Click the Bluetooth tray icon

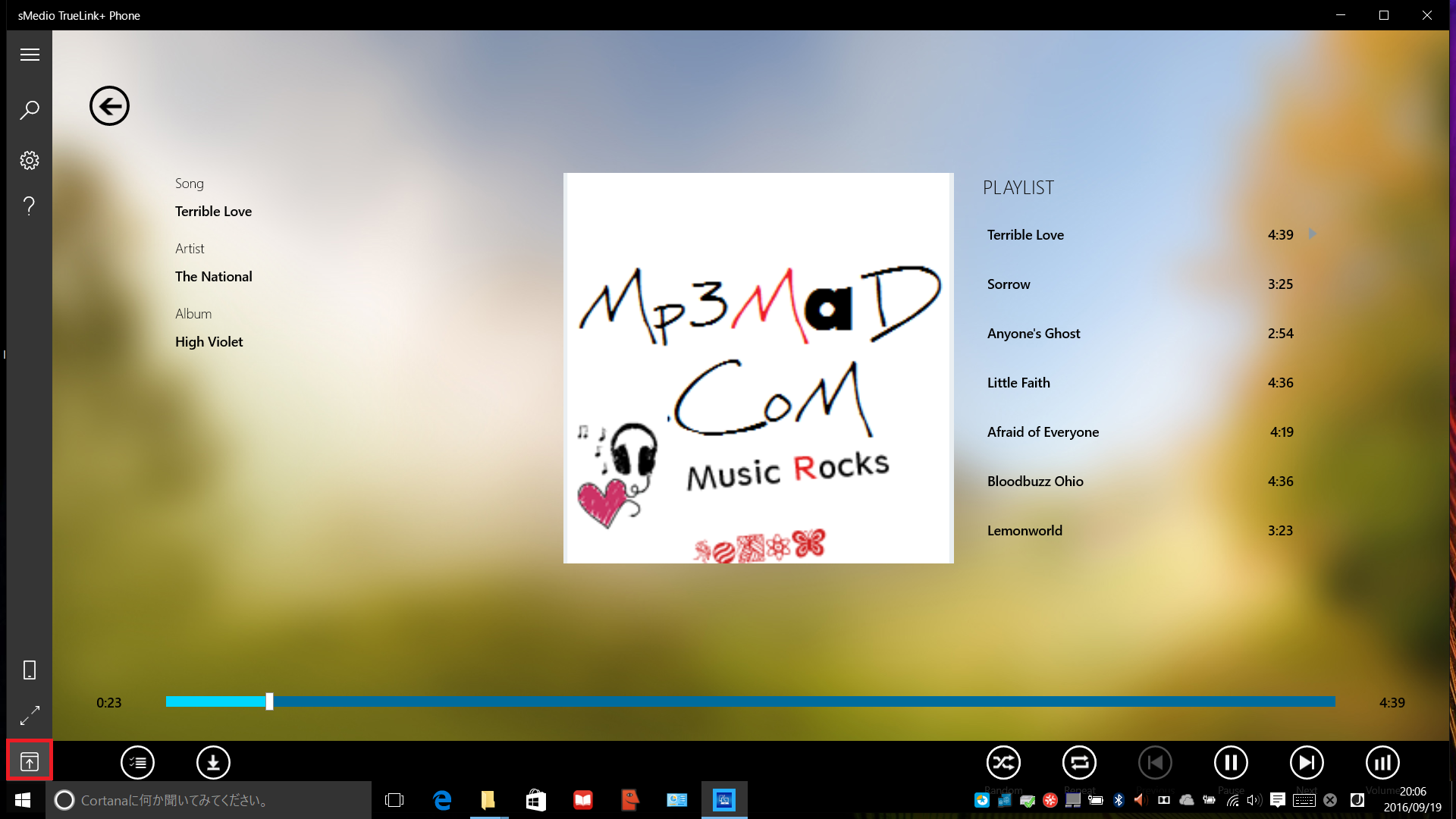(1119, 800)
